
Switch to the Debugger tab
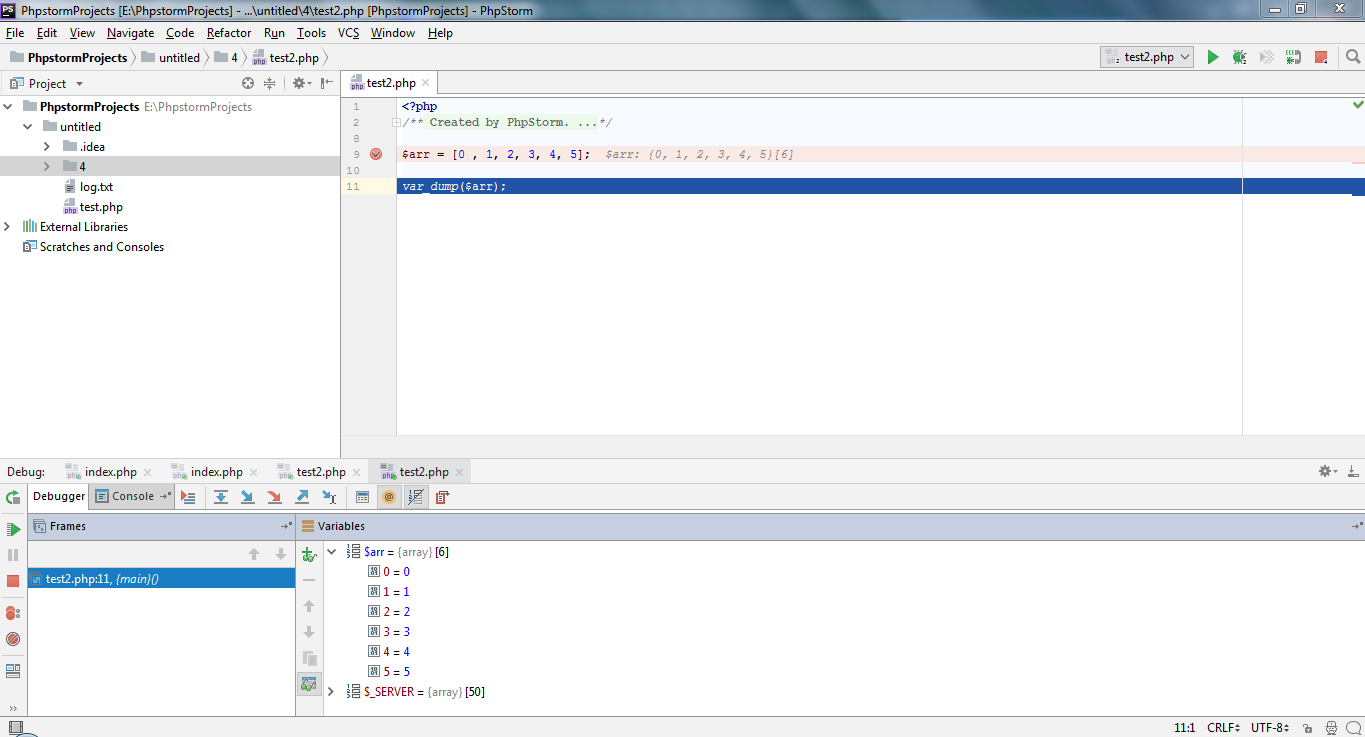(x=59, y=496)
